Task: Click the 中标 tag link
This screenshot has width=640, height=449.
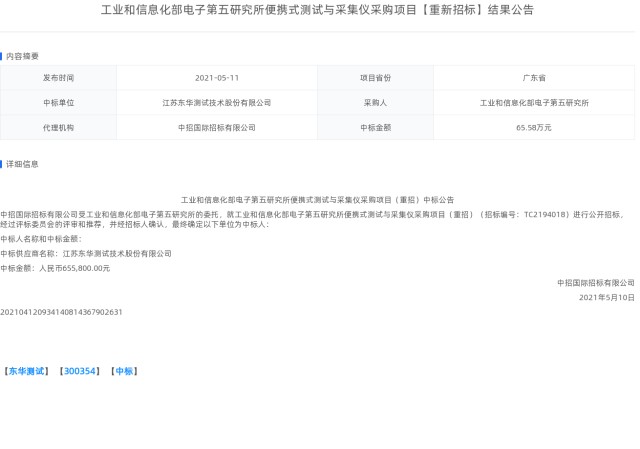Action: 125,371
